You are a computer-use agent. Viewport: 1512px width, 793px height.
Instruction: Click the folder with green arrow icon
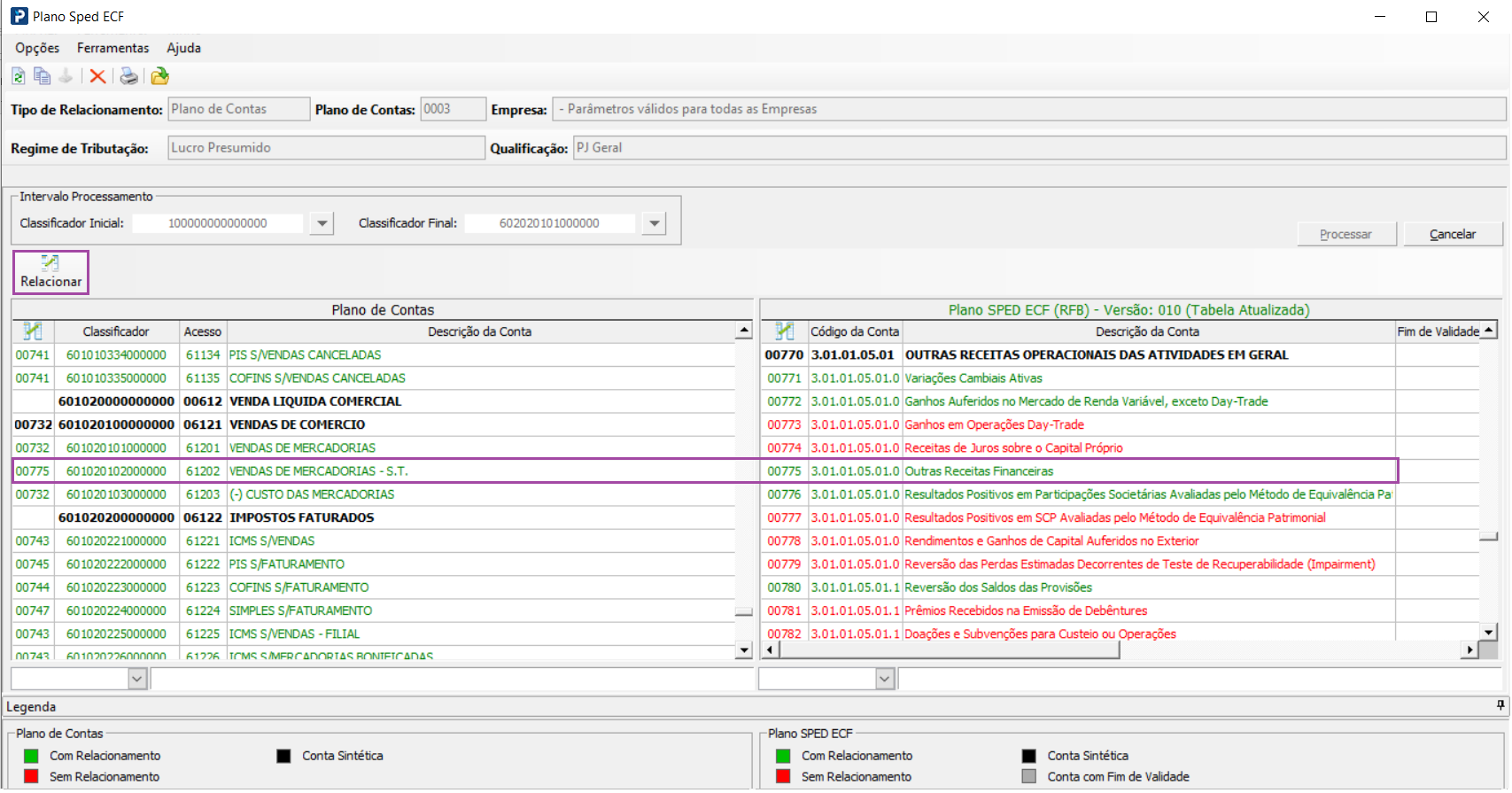click(159, 76)
